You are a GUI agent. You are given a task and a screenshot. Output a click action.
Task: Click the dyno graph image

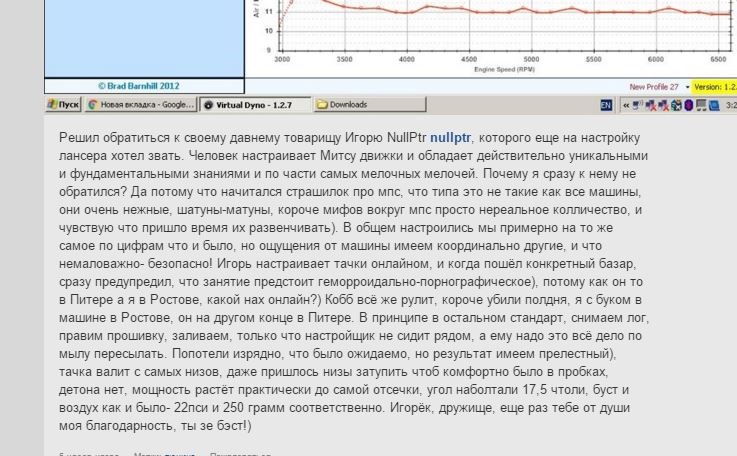(491, 39)
